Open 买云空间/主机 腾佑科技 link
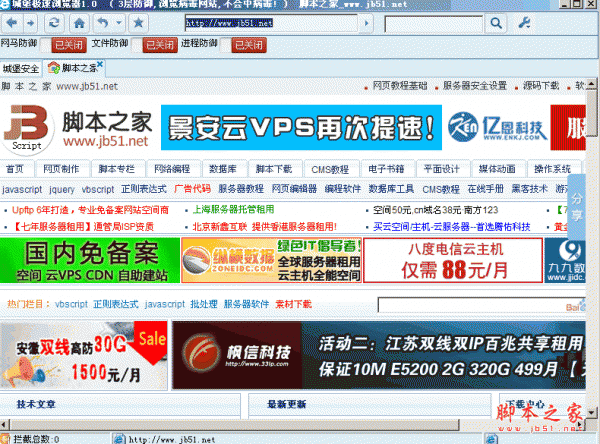The height and width of the screenshot is (444, 600). click(x=452, y=227)
